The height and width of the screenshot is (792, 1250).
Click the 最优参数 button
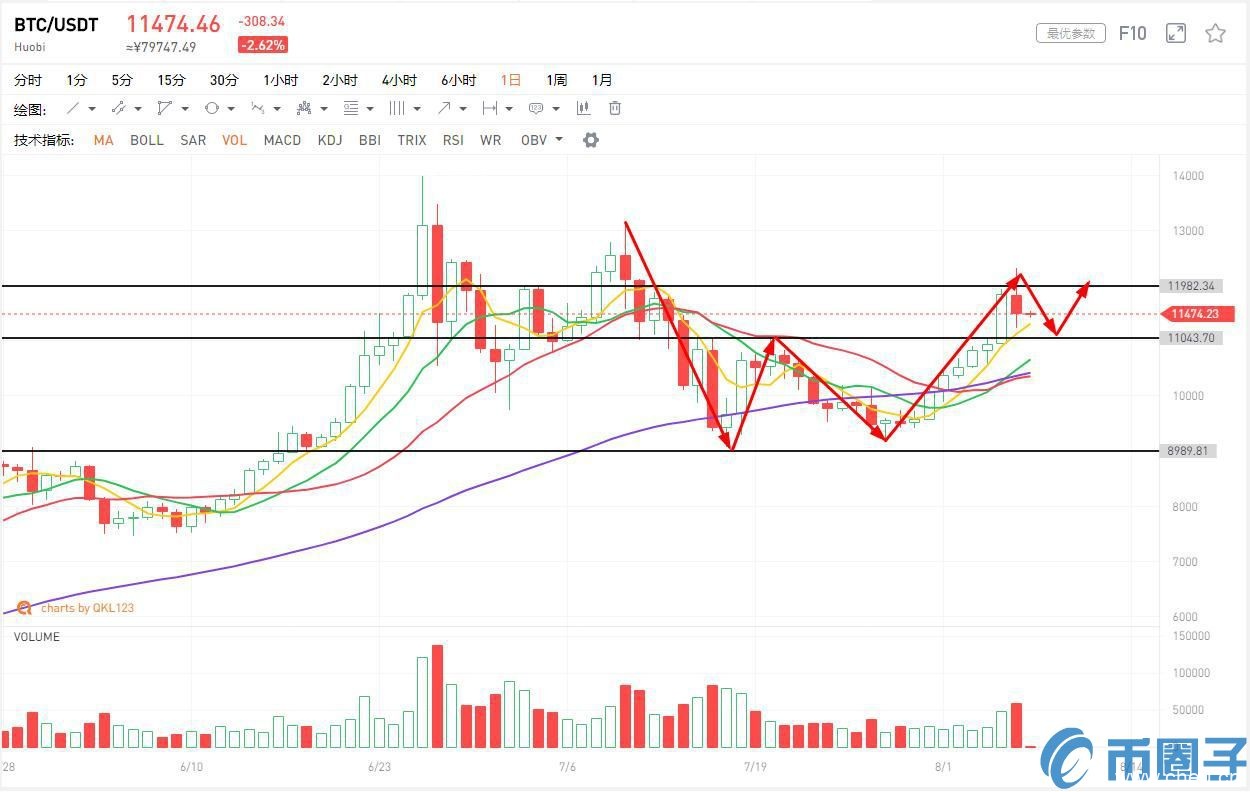click(x=1070, y=33)
